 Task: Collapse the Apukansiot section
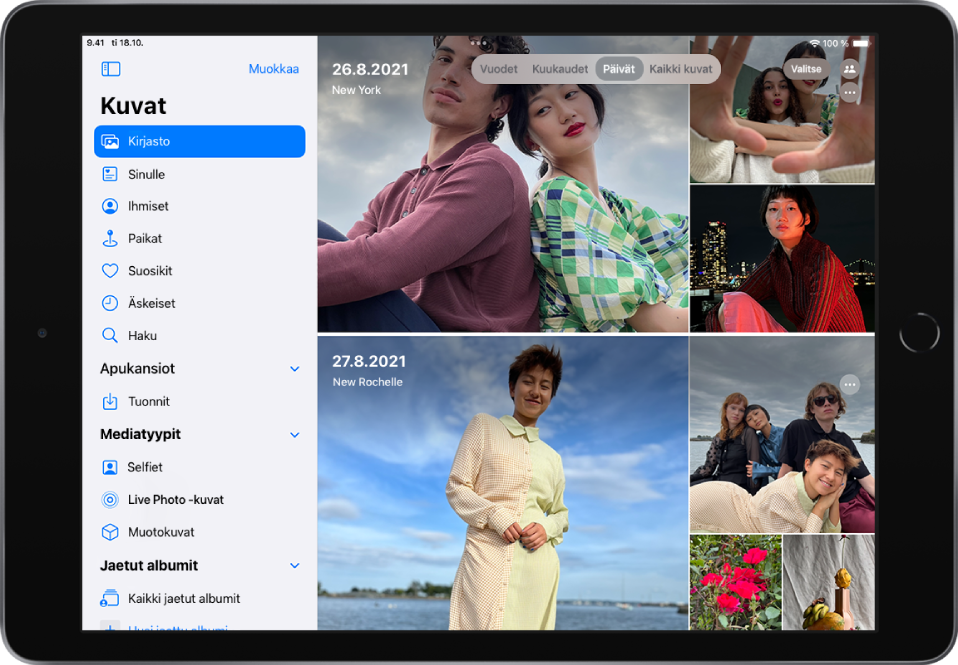295,369
